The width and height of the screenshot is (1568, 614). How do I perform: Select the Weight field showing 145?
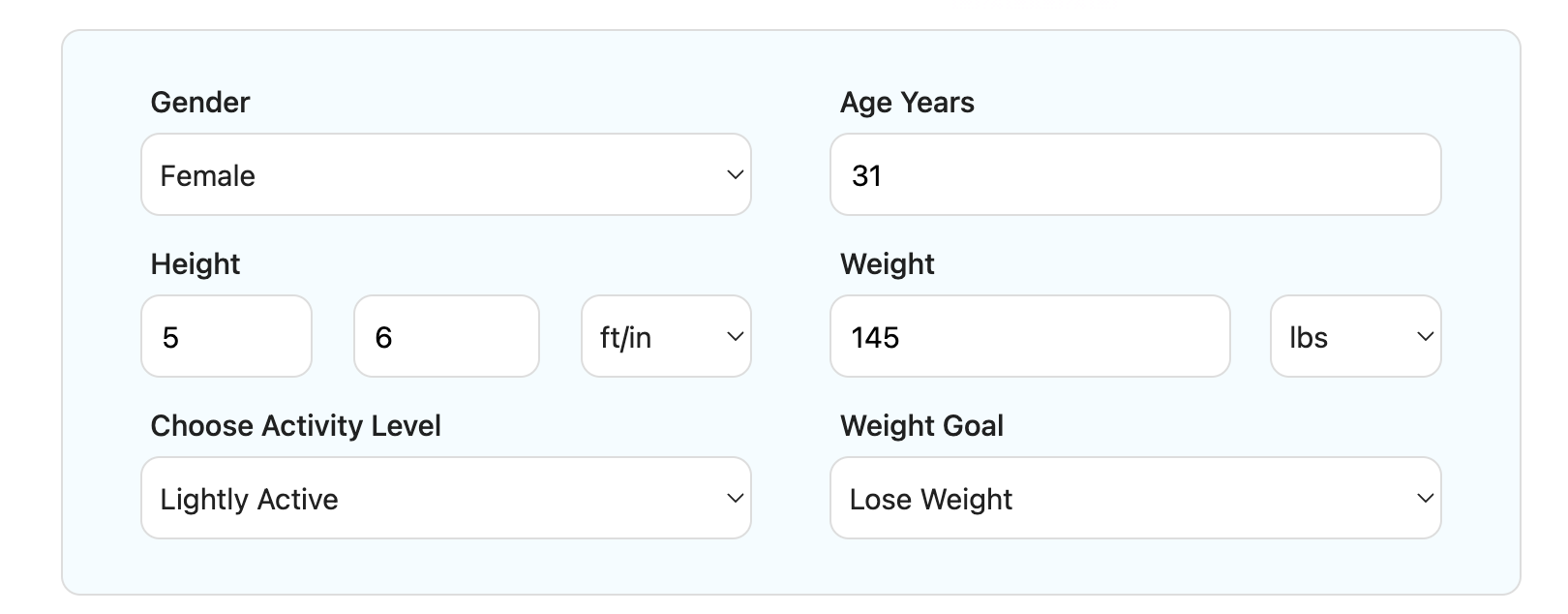[x=1030, y=337]
